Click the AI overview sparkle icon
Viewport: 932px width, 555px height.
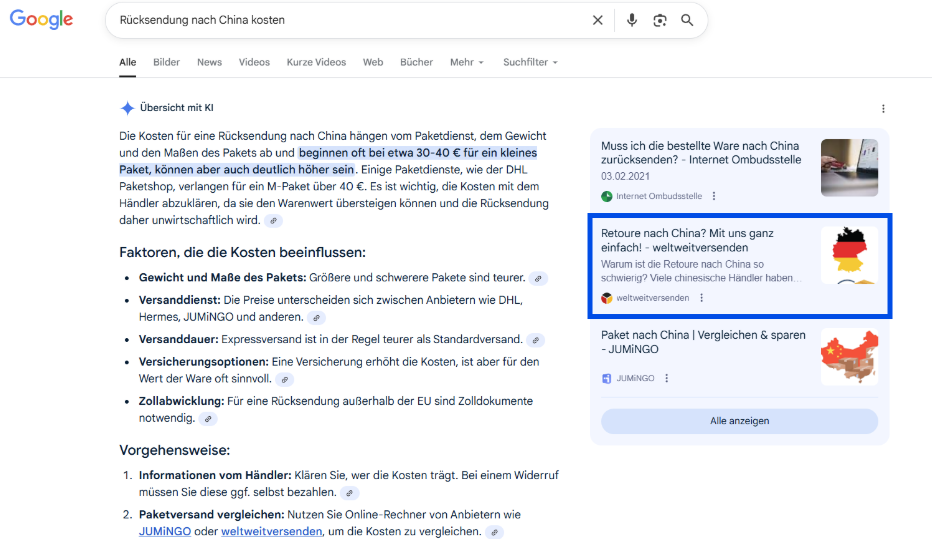(127, 108)
